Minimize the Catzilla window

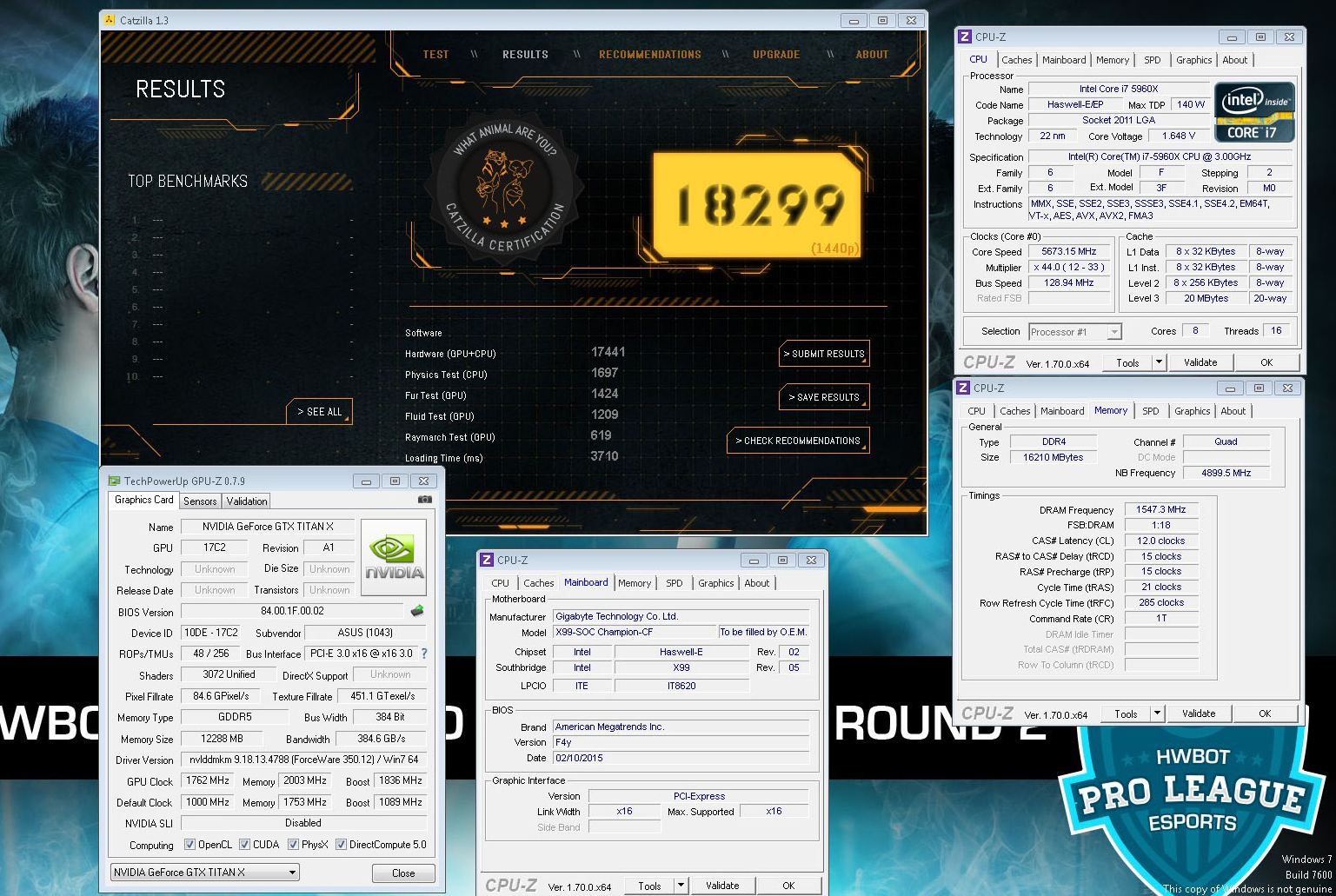(x=854, y=20)
